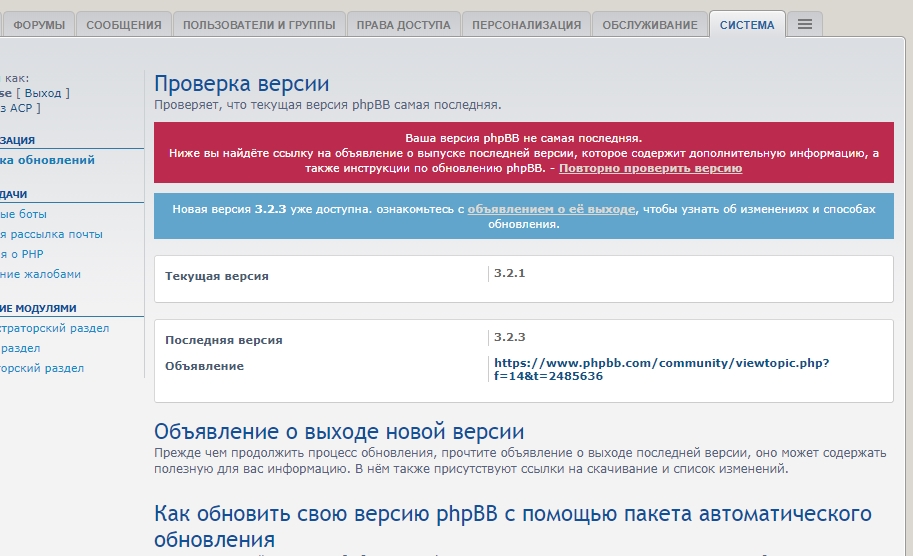The image size is (913, 556).
Task: Open the рассылка почты sidebar link
Action: 51,234
